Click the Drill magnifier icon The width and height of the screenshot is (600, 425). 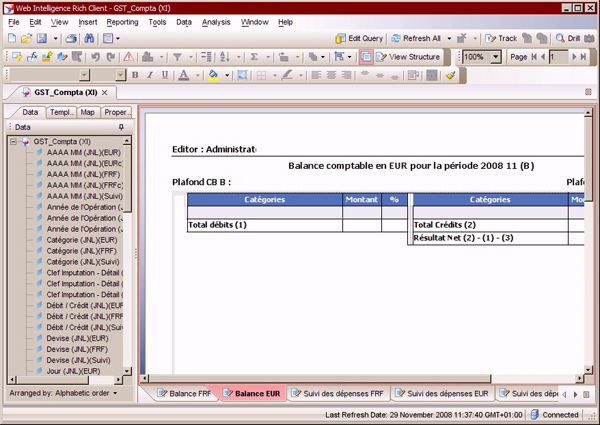click(560, 38)
